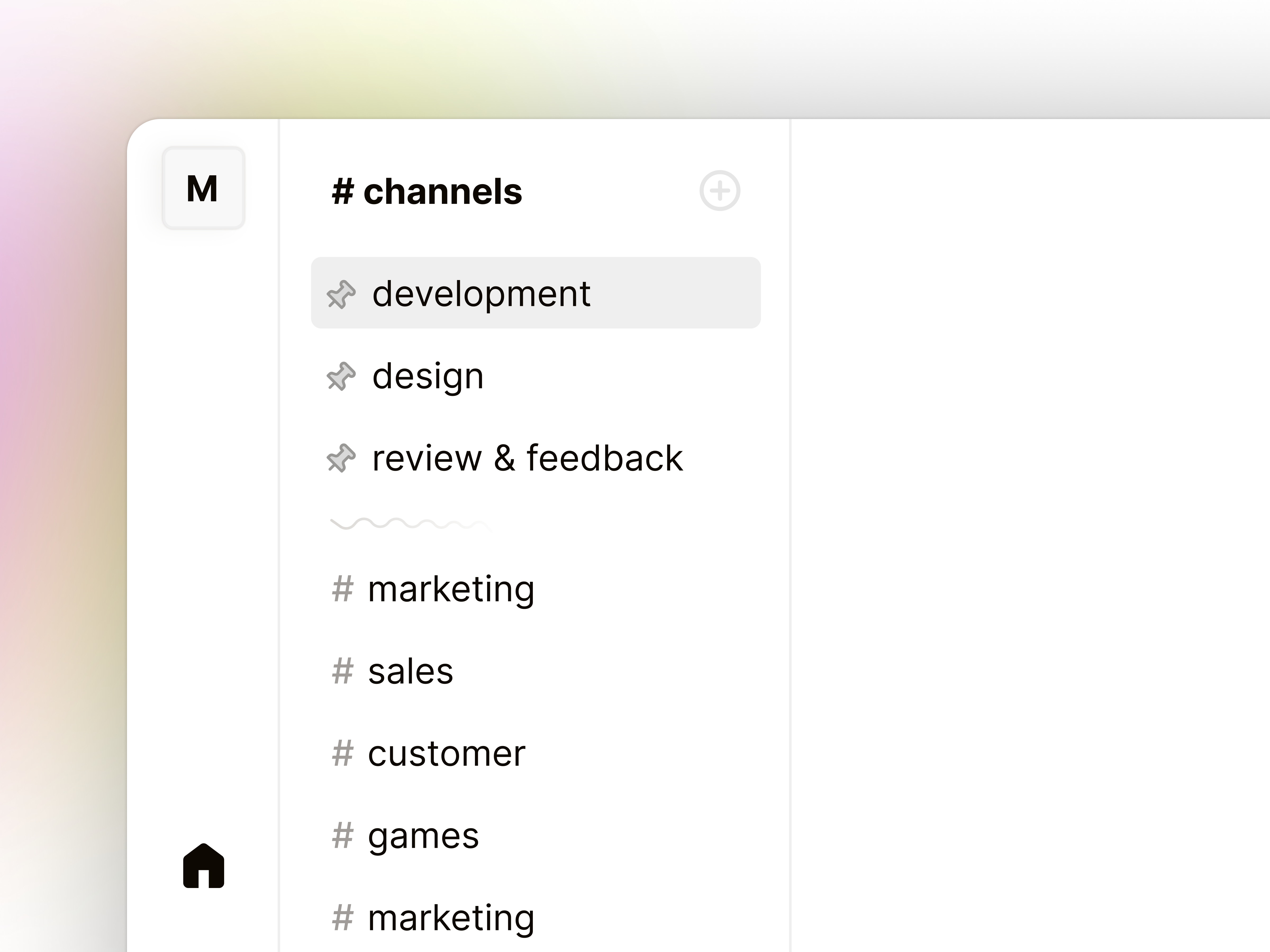1270x952 pixels.
Task: Click the # channels heading
Action: [427, 191]
